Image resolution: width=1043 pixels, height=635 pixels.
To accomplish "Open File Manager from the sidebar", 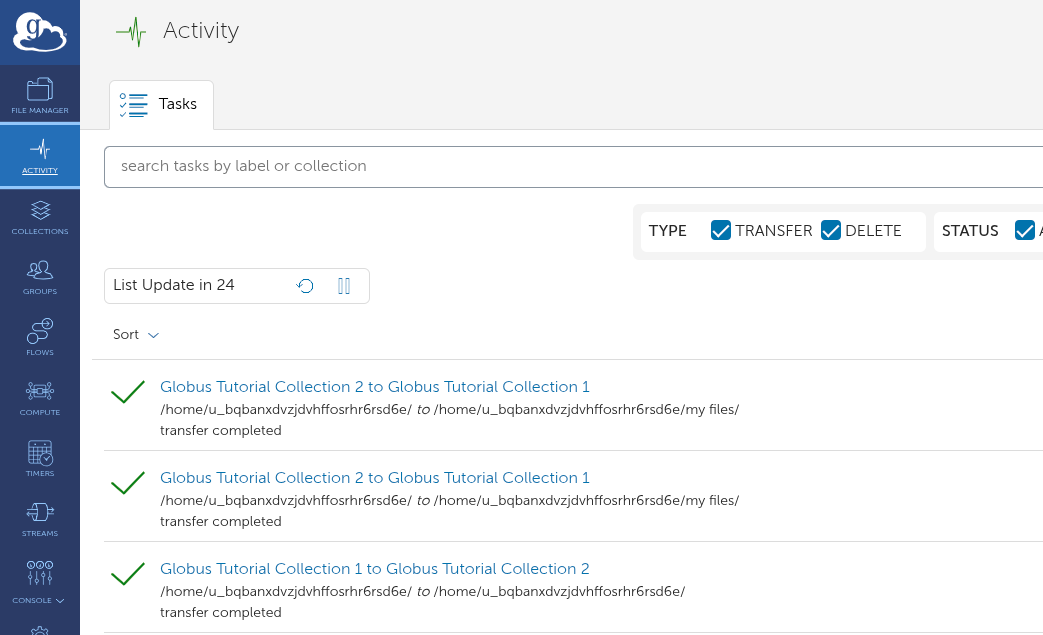I will coord(40,95).
